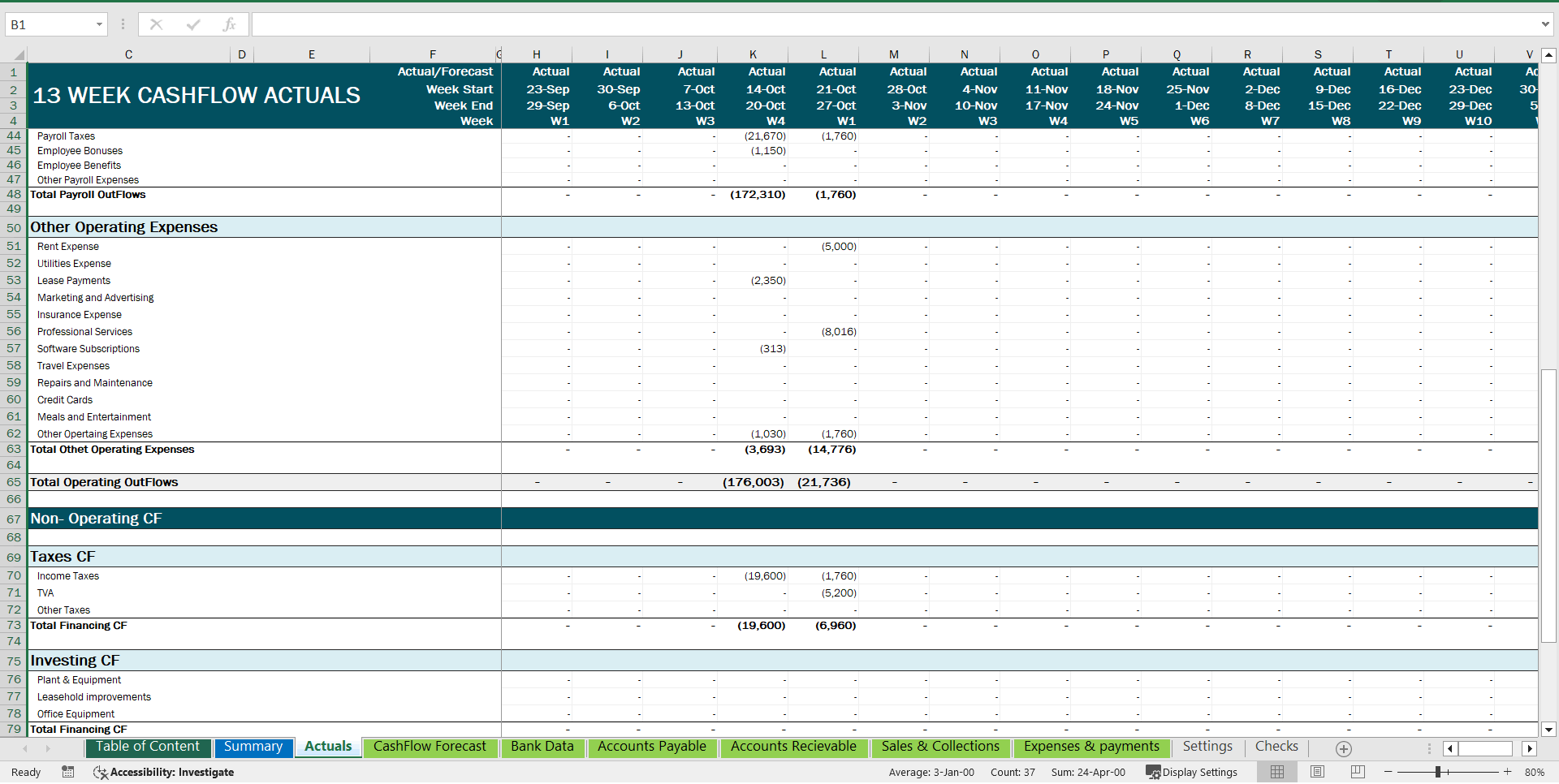This screenshot has width=1559, height=784.
Task: Click the vertical scrollbar thumb
Action: pos(1548,506)
